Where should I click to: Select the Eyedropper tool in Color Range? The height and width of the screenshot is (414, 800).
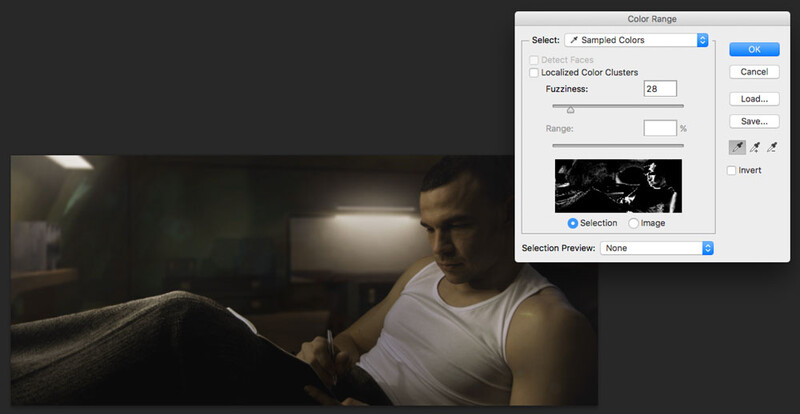coord(737,148)
